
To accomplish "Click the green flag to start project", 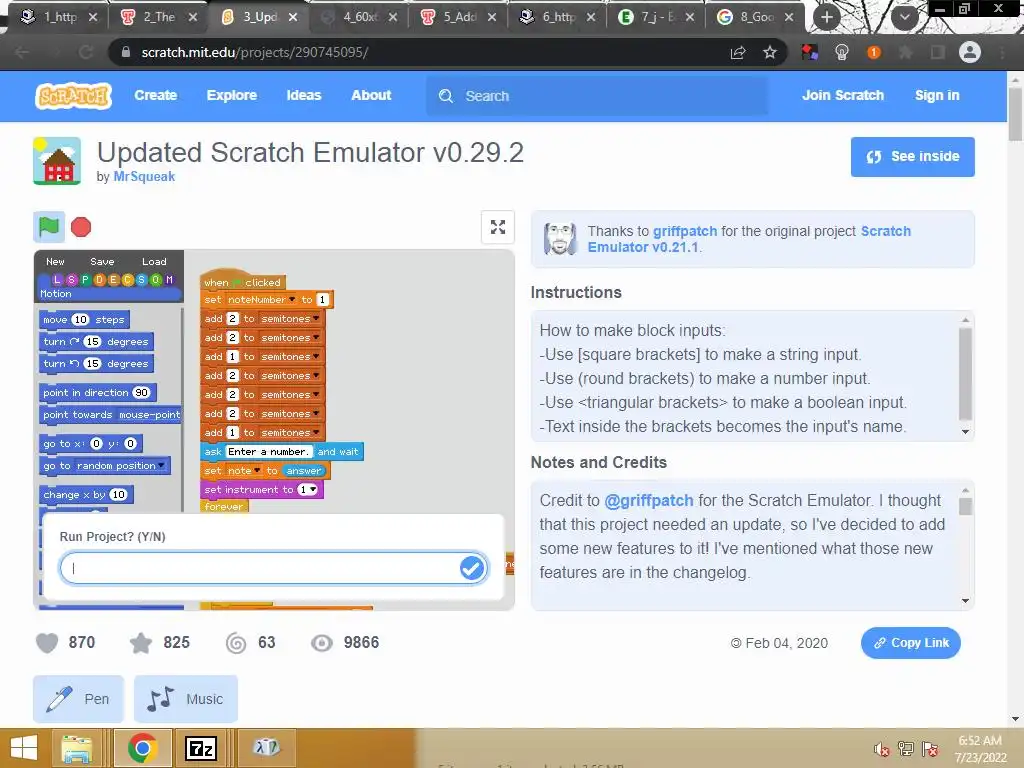I will click(49, 227).
